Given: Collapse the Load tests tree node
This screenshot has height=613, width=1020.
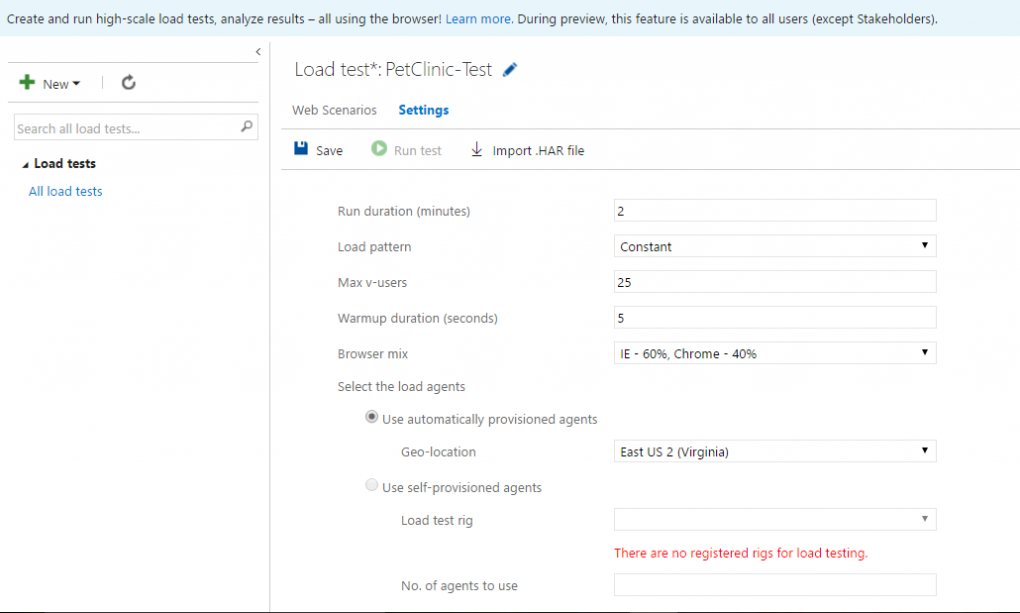Looking at the screenshot, I should click(25, 165).
